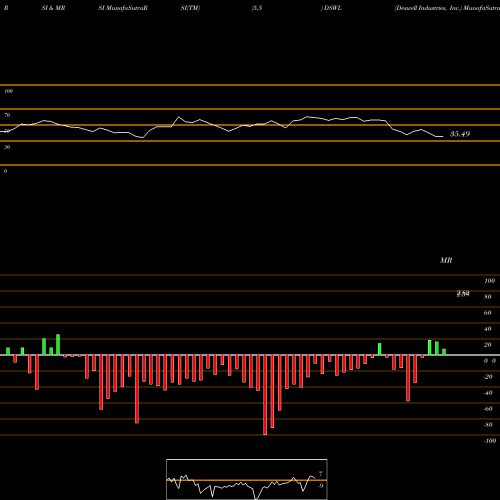The width and height of the screenshot is (500, 500).
Task: Click the 100 label on RSI axis
Action: (x=9, y=91)
